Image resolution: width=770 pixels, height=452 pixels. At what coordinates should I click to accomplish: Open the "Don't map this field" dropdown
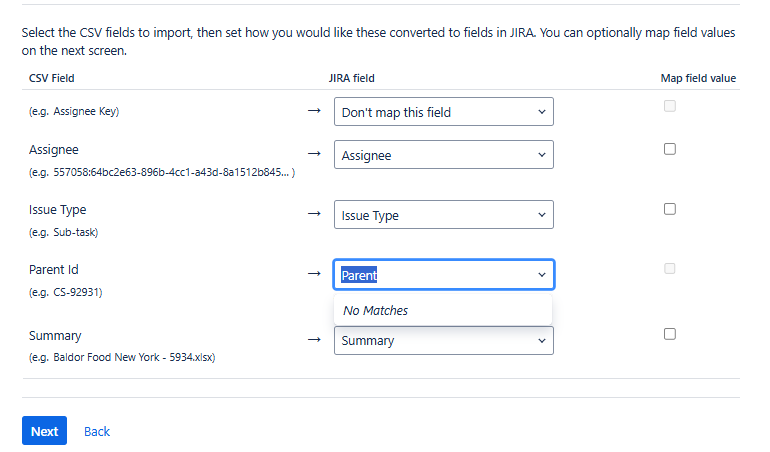[x=443, y=112]
